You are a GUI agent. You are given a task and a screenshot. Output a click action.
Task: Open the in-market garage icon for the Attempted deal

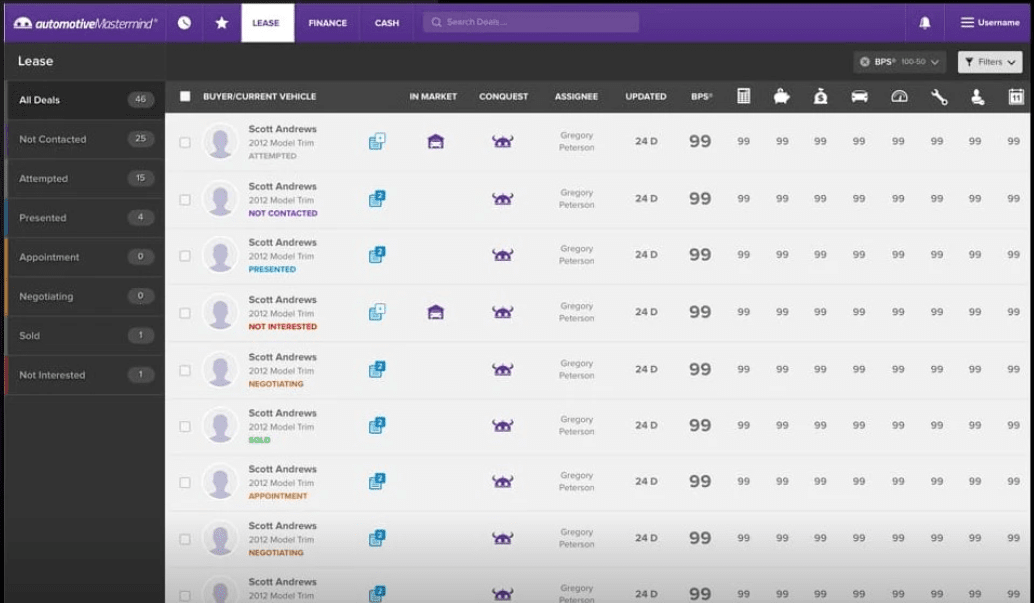pos(434,141)
